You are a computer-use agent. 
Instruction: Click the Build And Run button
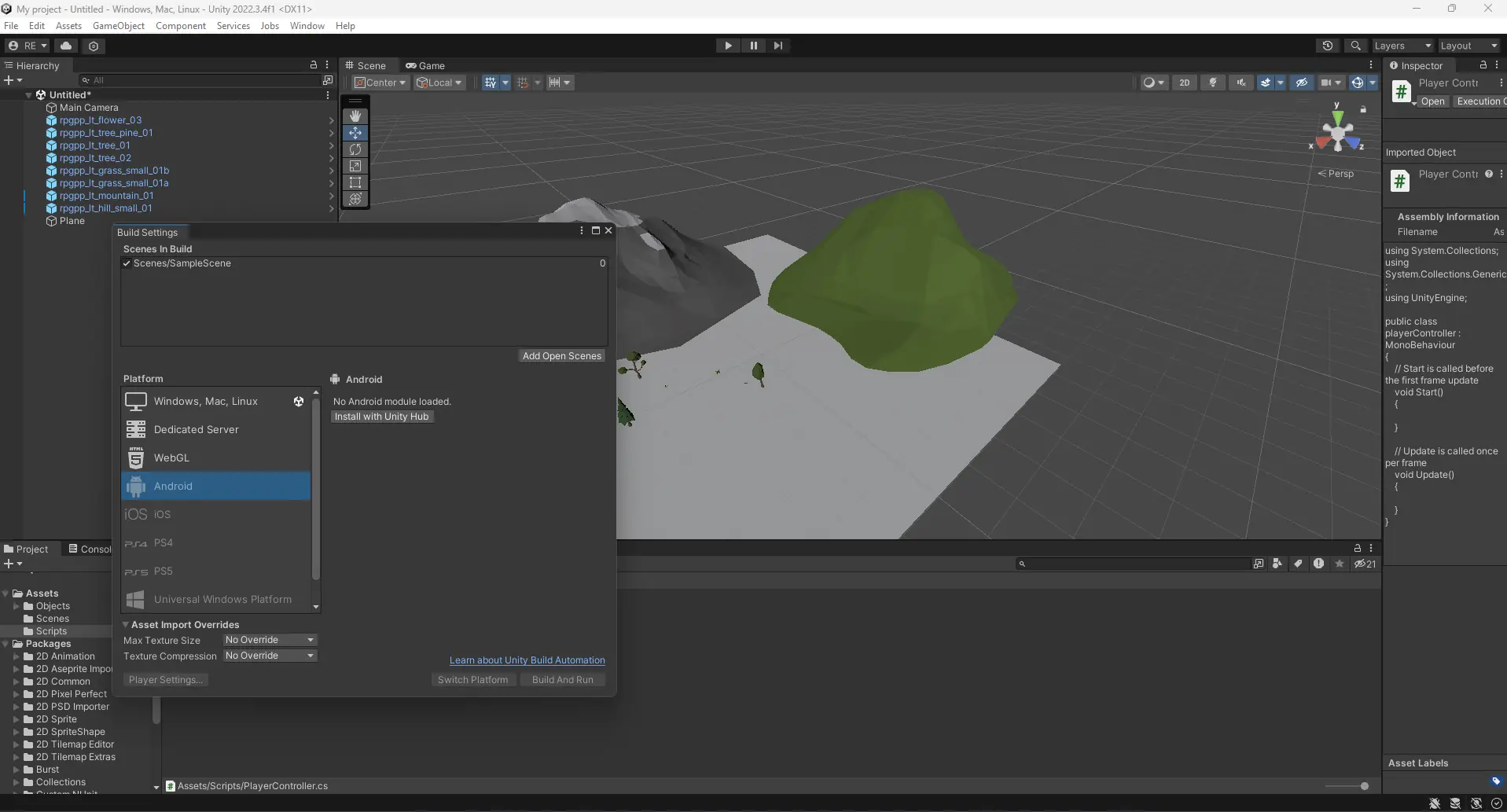tap(563, 680)
